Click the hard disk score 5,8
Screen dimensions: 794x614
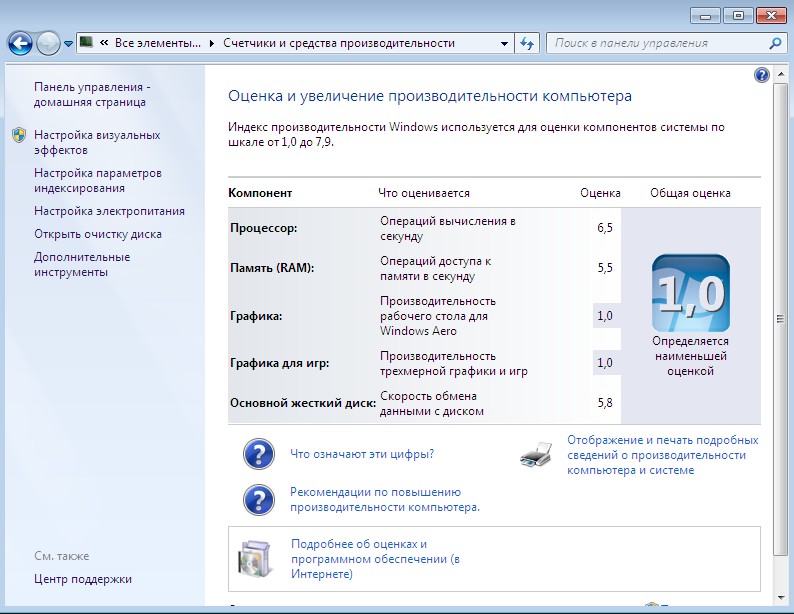coord(605,403)
